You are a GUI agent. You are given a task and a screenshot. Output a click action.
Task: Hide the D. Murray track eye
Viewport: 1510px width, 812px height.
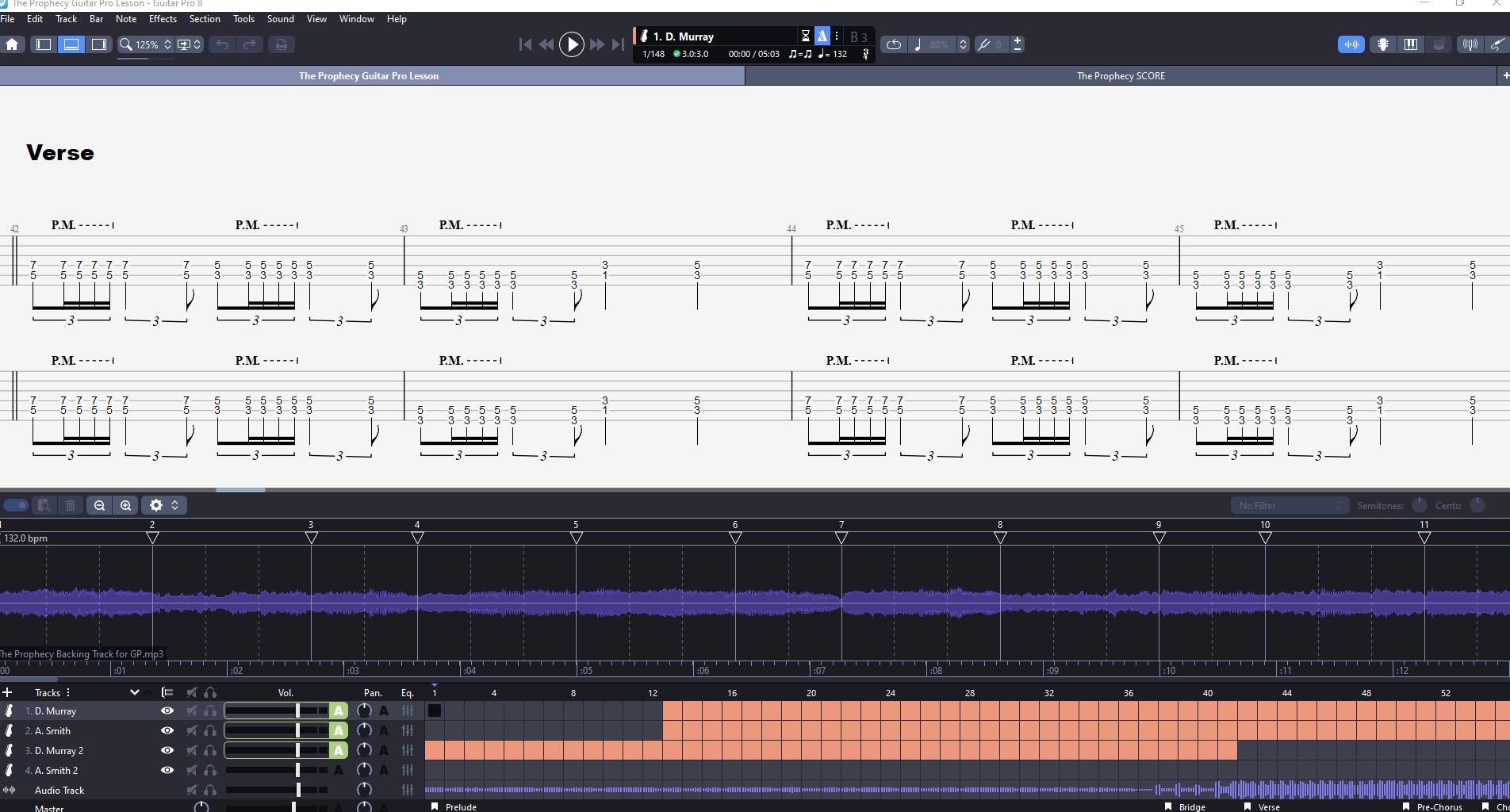[x=167, y=711]
